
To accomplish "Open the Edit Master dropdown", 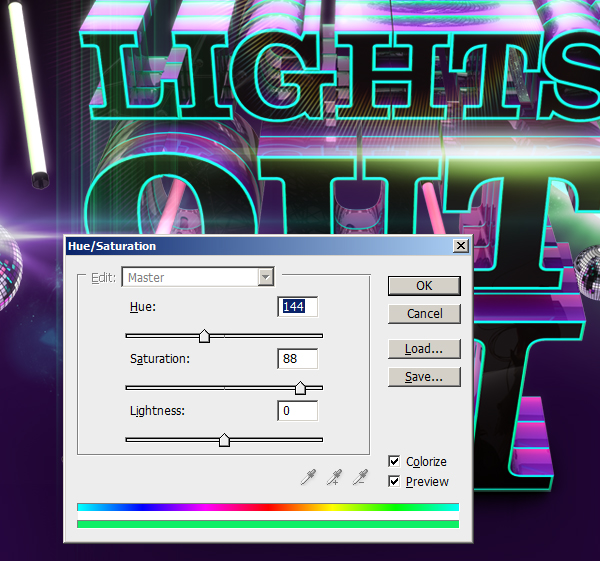I will tap(198, 277).
